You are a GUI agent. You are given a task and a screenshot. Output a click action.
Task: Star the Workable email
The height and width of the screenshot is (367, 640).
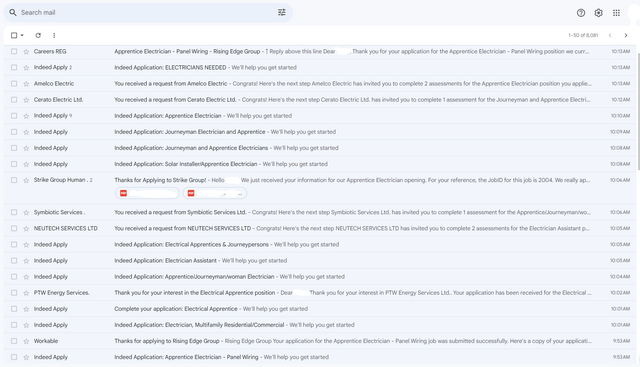[x=26, y=341]
